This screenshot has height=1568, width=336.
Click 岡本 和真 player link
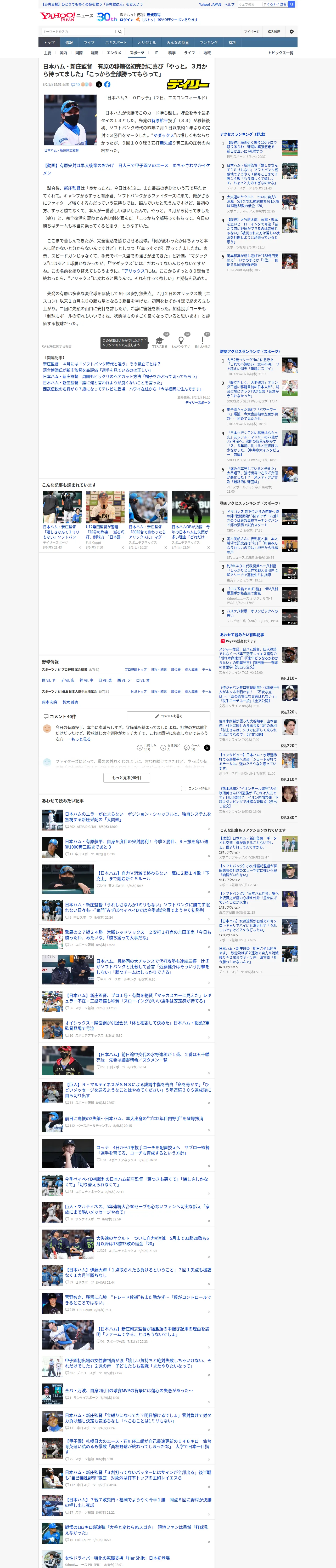tap(49, 702)
